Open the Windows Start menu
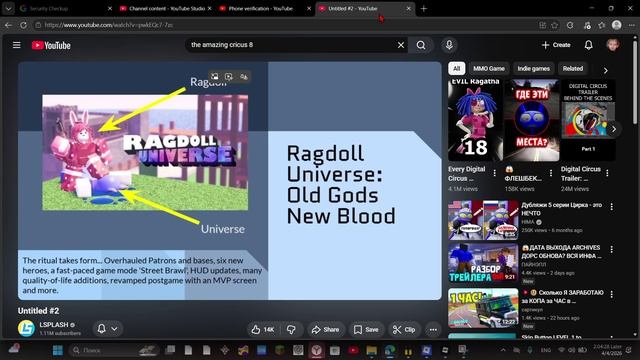Viewport: 640px width, 360px height. coord(58,350)
